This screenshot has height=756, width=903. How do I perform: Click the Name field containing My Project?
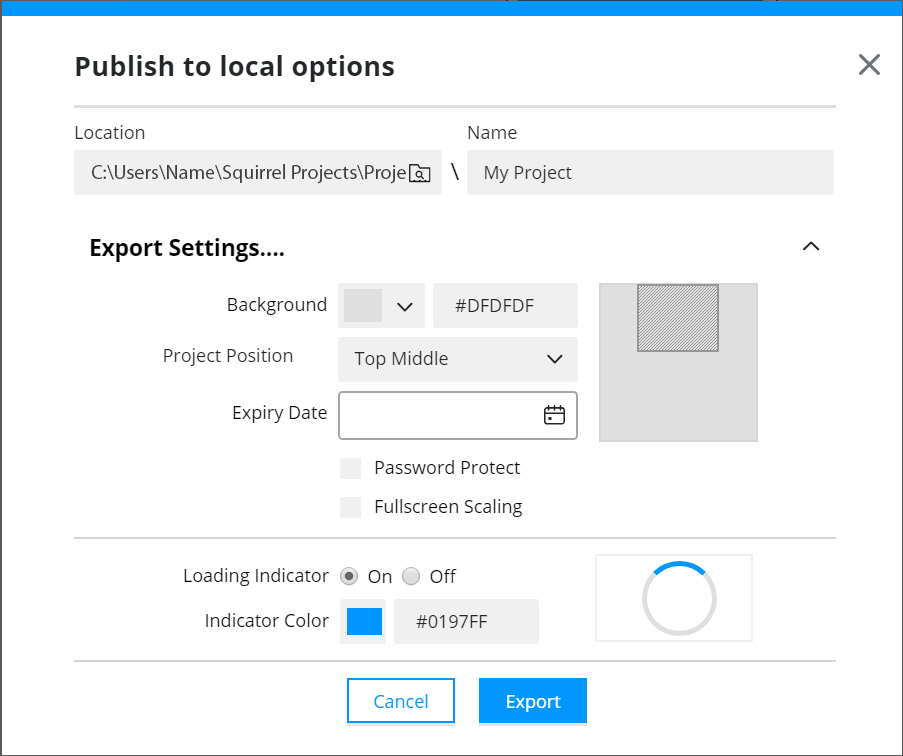pos(650,172)
